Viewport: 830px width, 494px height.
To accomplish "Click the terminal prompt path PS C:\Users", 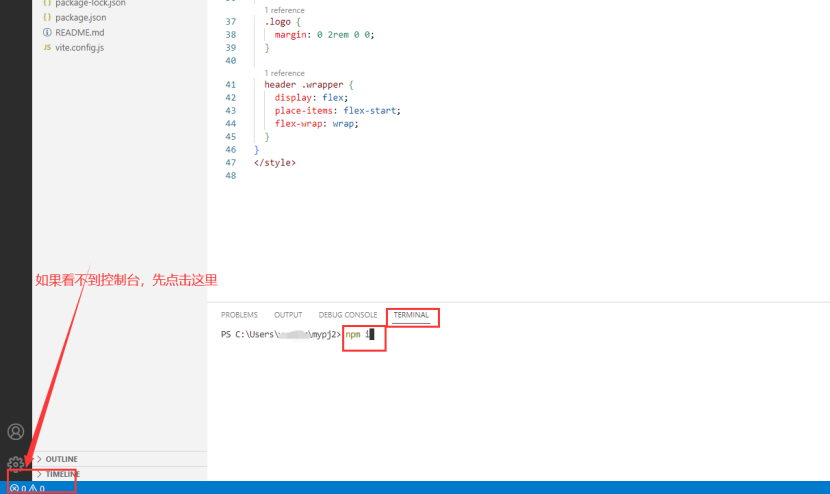I will [x=248, y=334].
